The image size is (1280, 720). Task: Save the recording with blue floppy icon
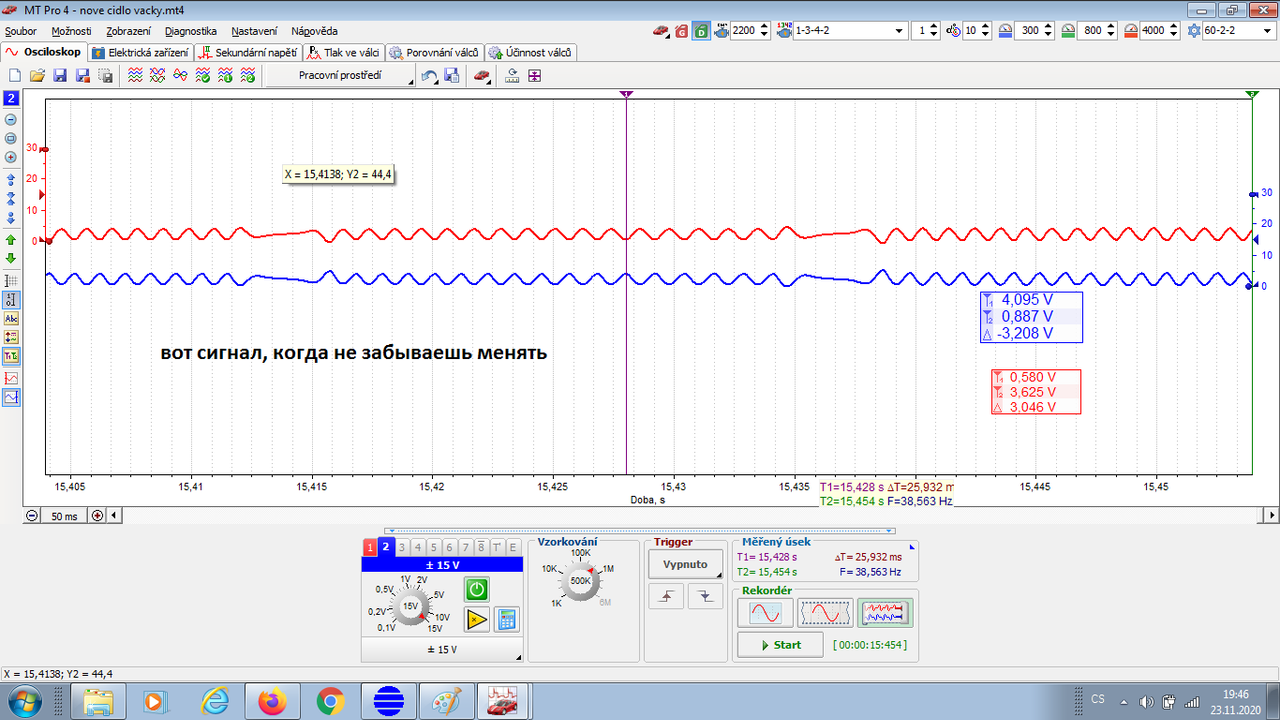[x=60, y=75]
